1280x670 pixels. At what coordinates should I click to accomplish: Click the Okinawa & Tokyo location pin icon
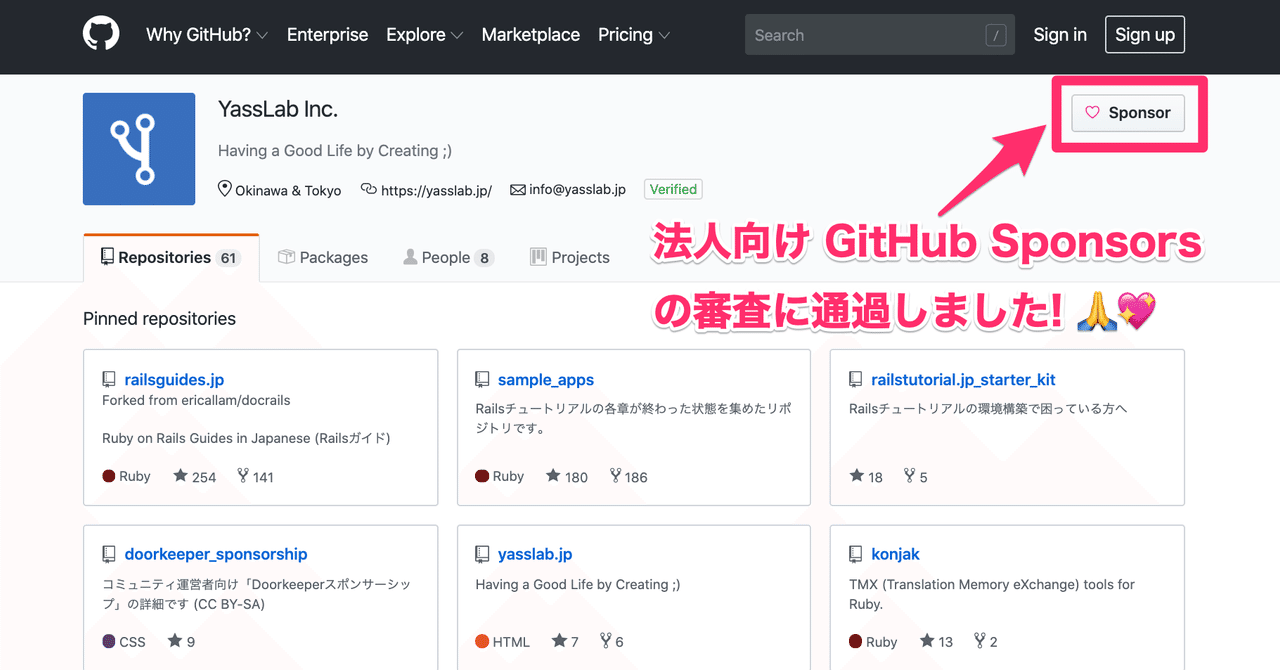click(225, 189)
